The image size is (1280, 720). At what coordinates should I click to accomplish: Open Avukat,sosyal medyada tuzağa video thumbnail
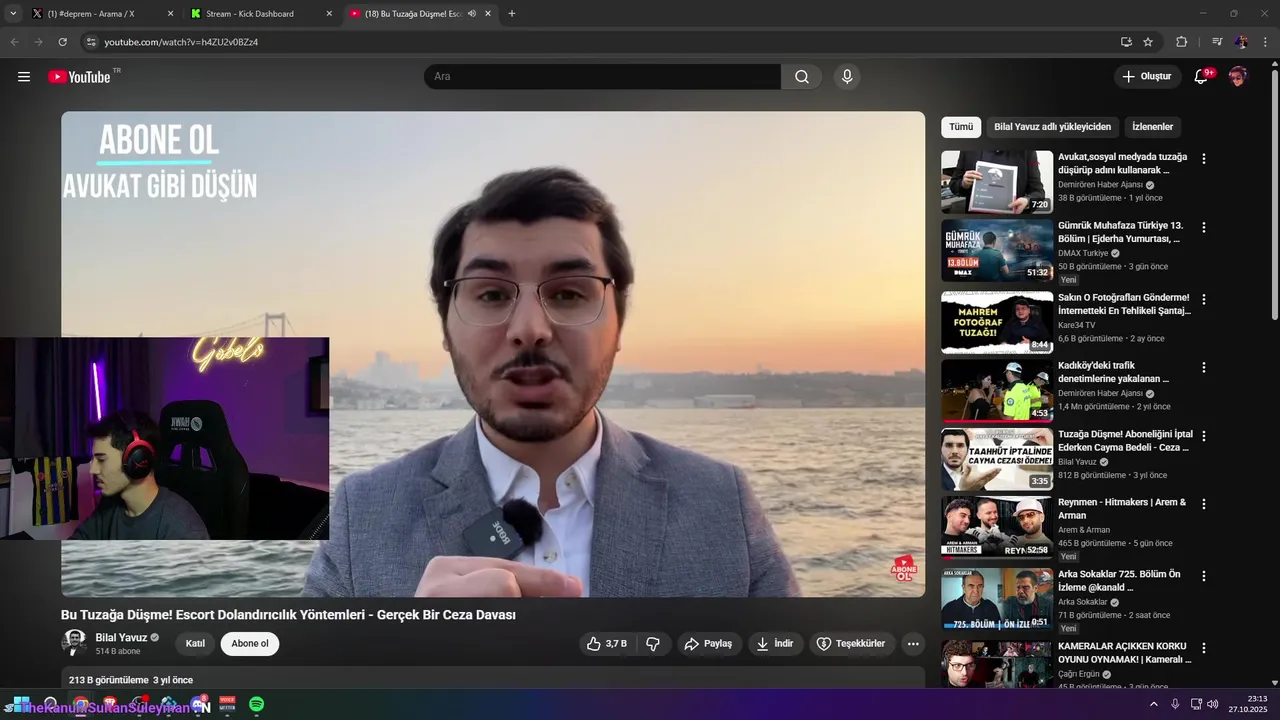point(997,182)
